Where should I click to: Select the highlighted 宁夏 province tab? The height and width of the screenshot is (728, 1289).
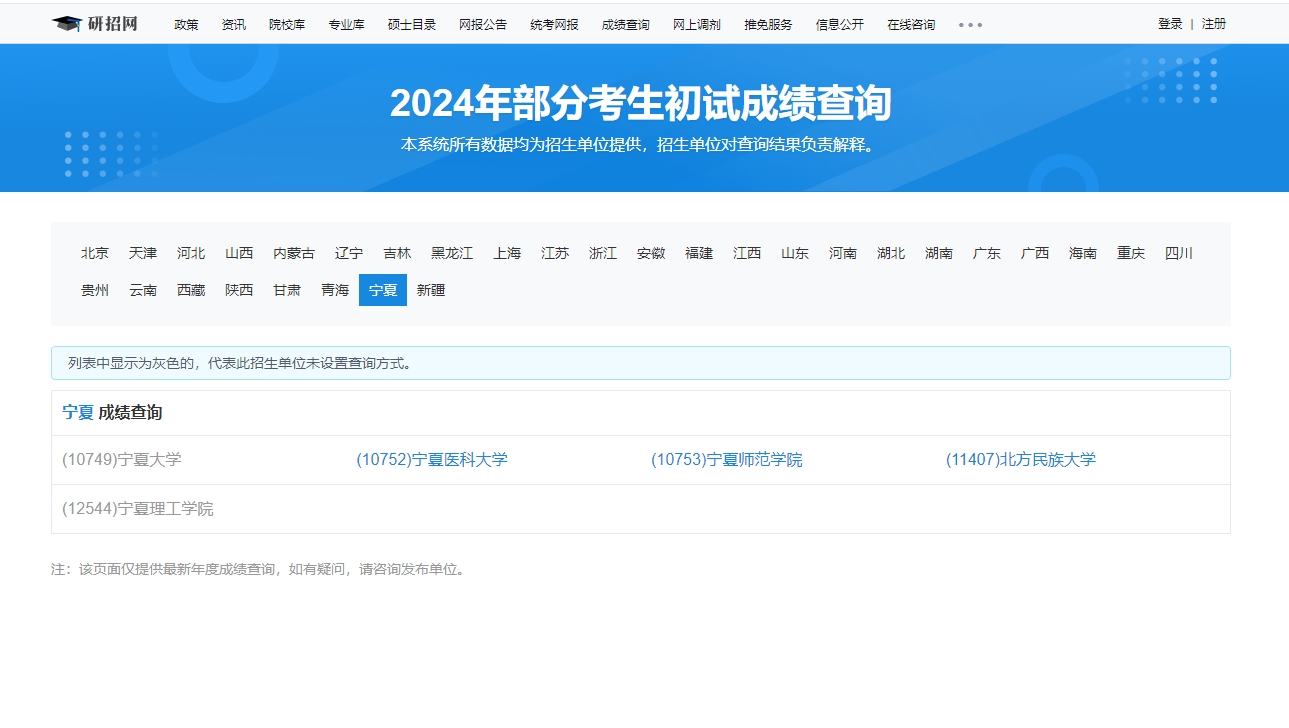[383, 290]
